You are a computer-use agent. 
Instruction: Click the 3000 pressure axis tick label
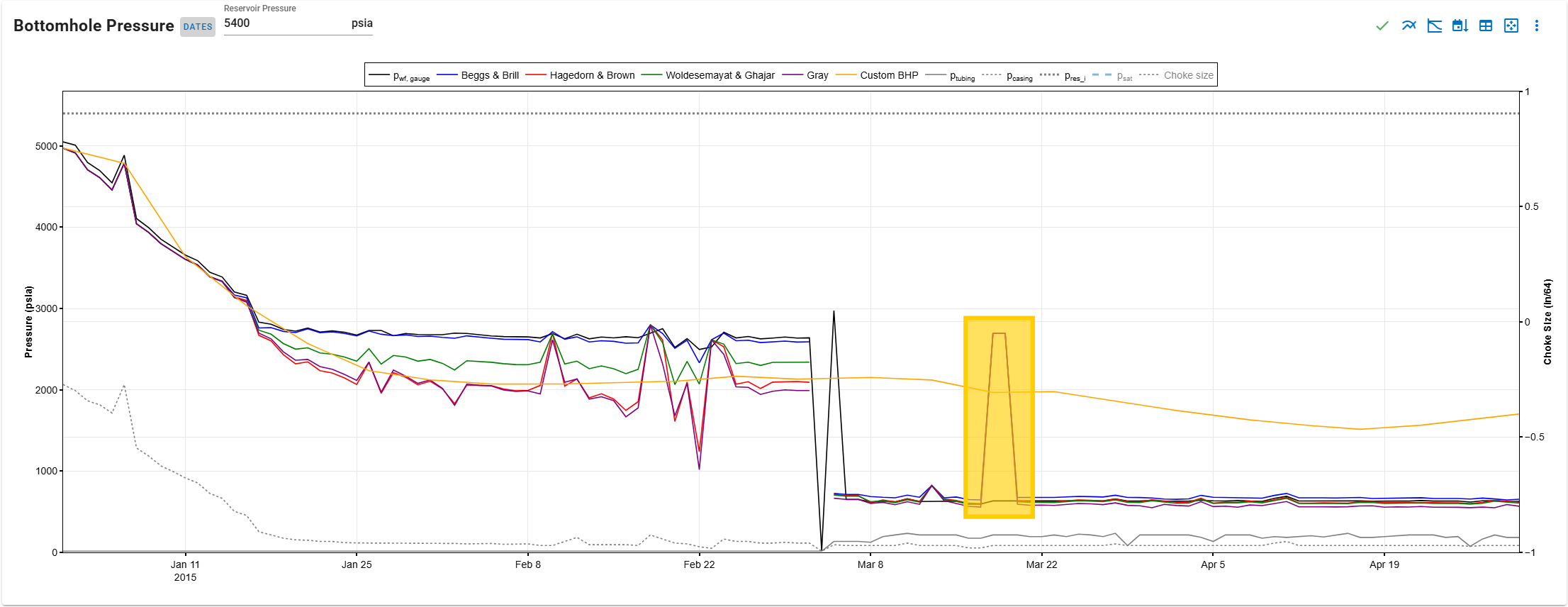(46, 308)
